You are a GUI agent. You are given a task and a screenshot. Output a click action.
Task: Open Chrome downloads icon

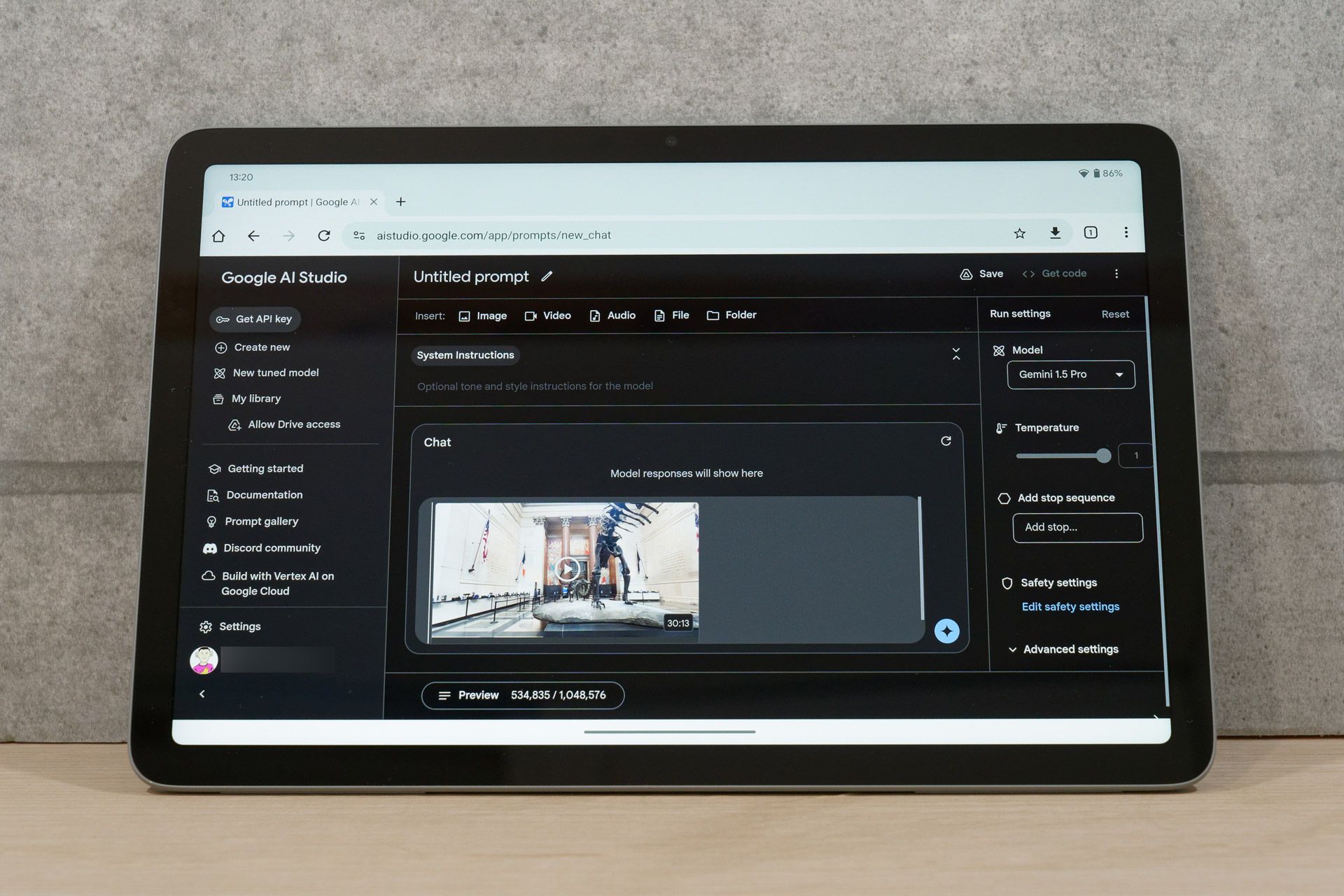click(1055, 233)
